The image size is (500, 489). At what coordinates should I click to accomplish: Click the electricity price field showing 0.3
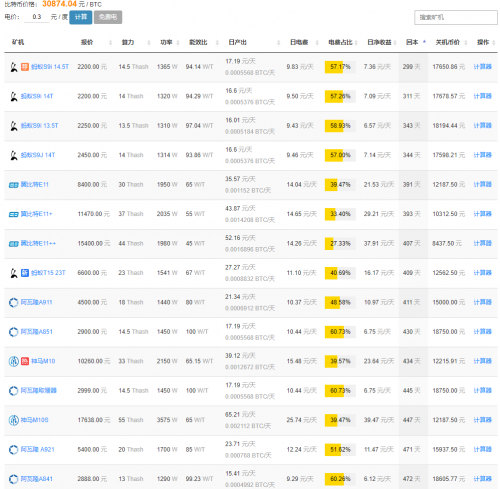[x=37, y=17]
